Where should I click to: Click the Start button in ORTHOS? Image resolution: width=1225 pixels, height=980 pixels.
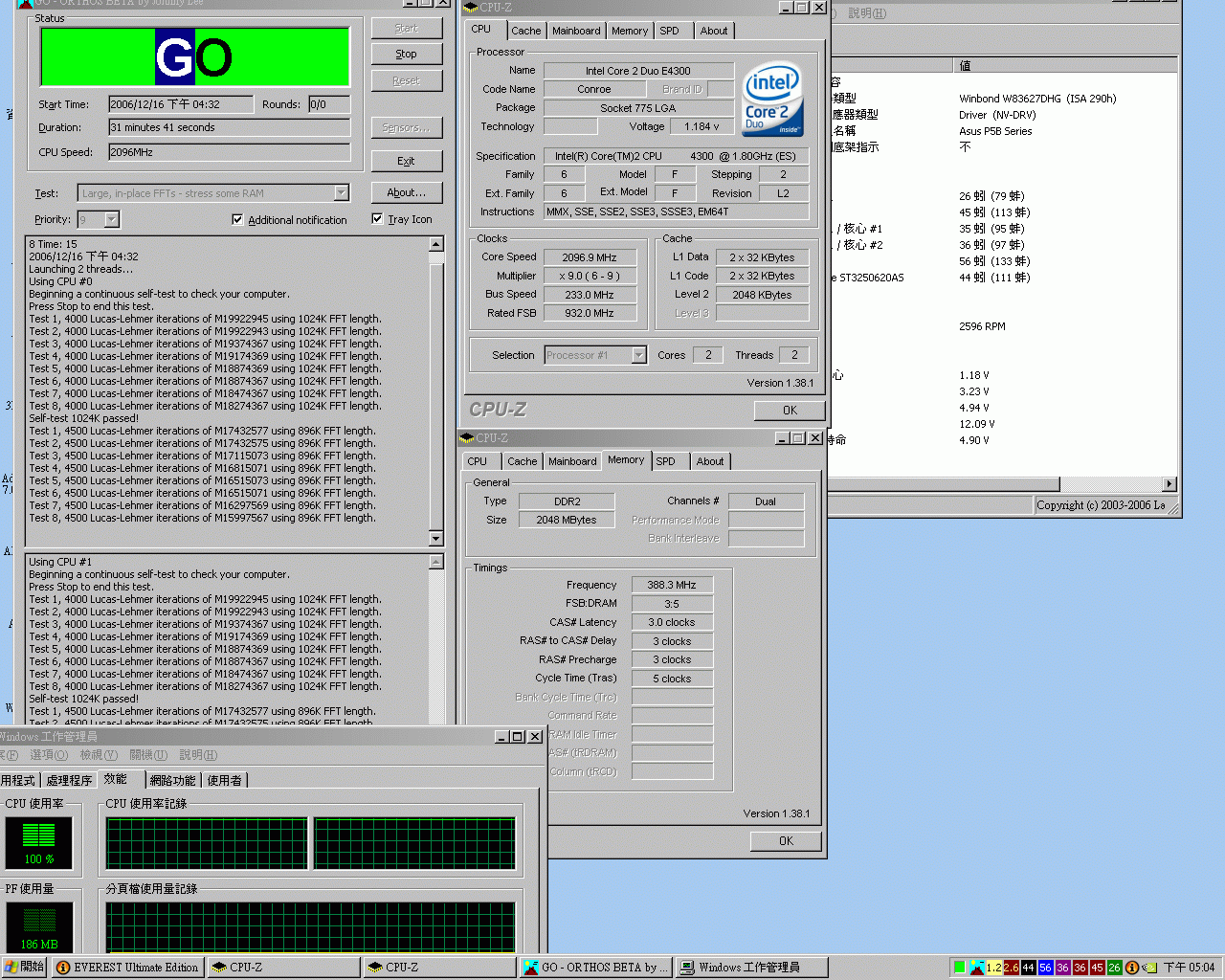pyautogui.click(x=407, y=29)
